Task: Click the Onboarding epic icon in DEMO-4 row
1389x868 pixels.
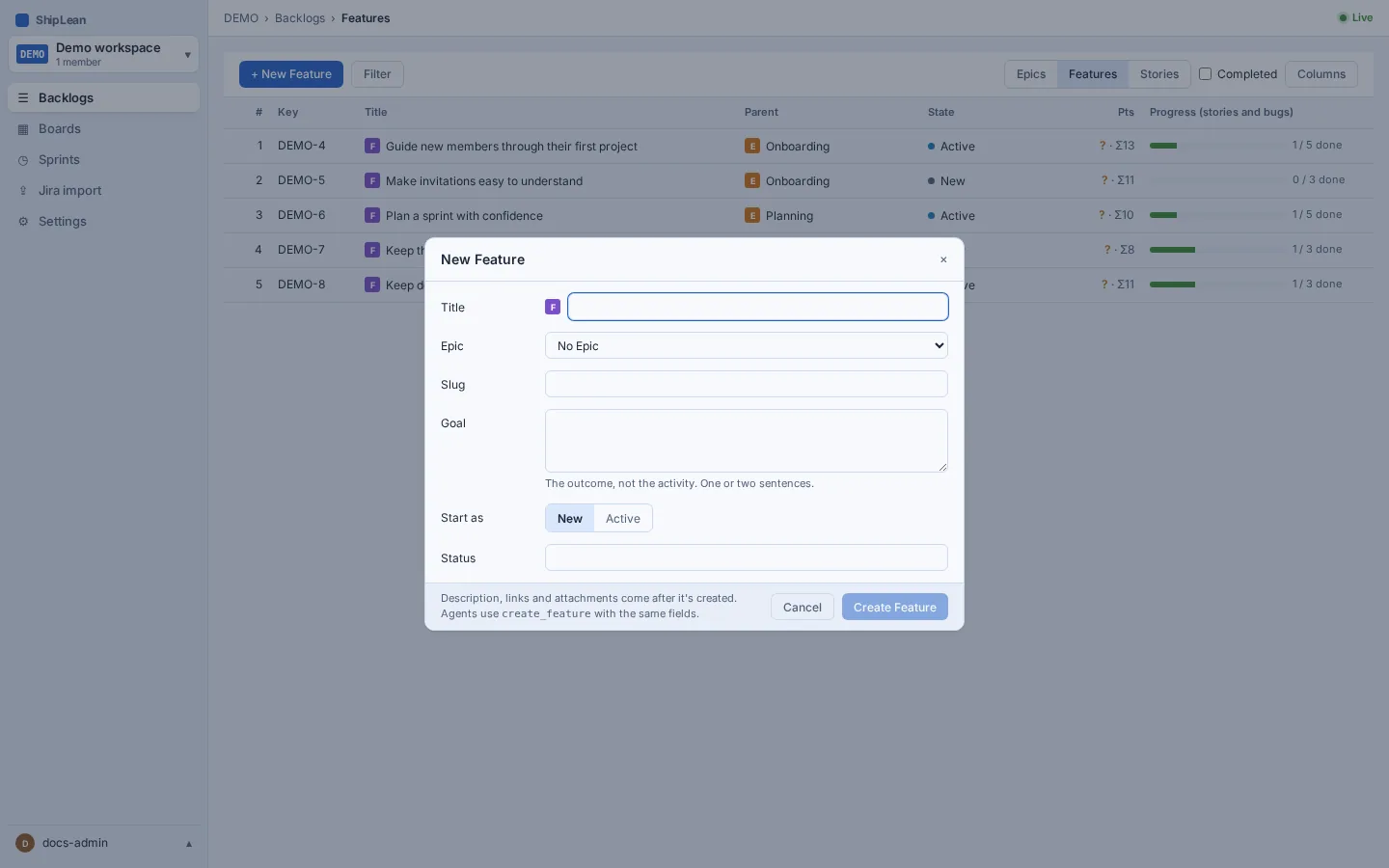Action: coord(752,146)
